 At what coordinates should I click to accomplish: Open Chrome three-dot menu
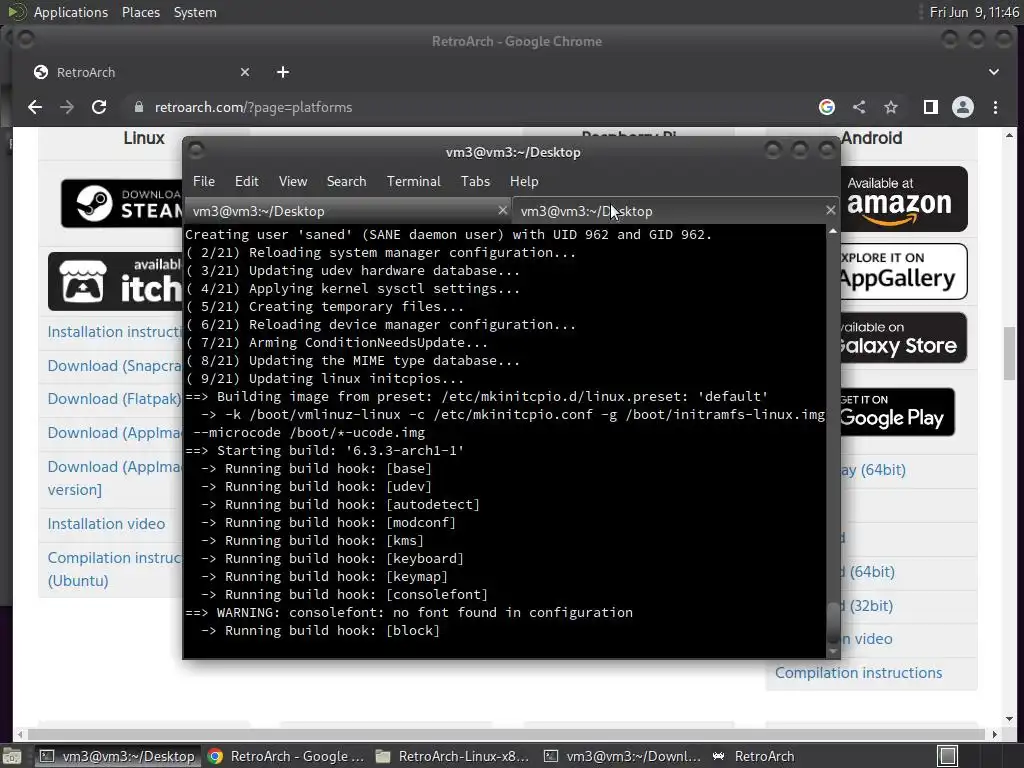coord(995,107)
